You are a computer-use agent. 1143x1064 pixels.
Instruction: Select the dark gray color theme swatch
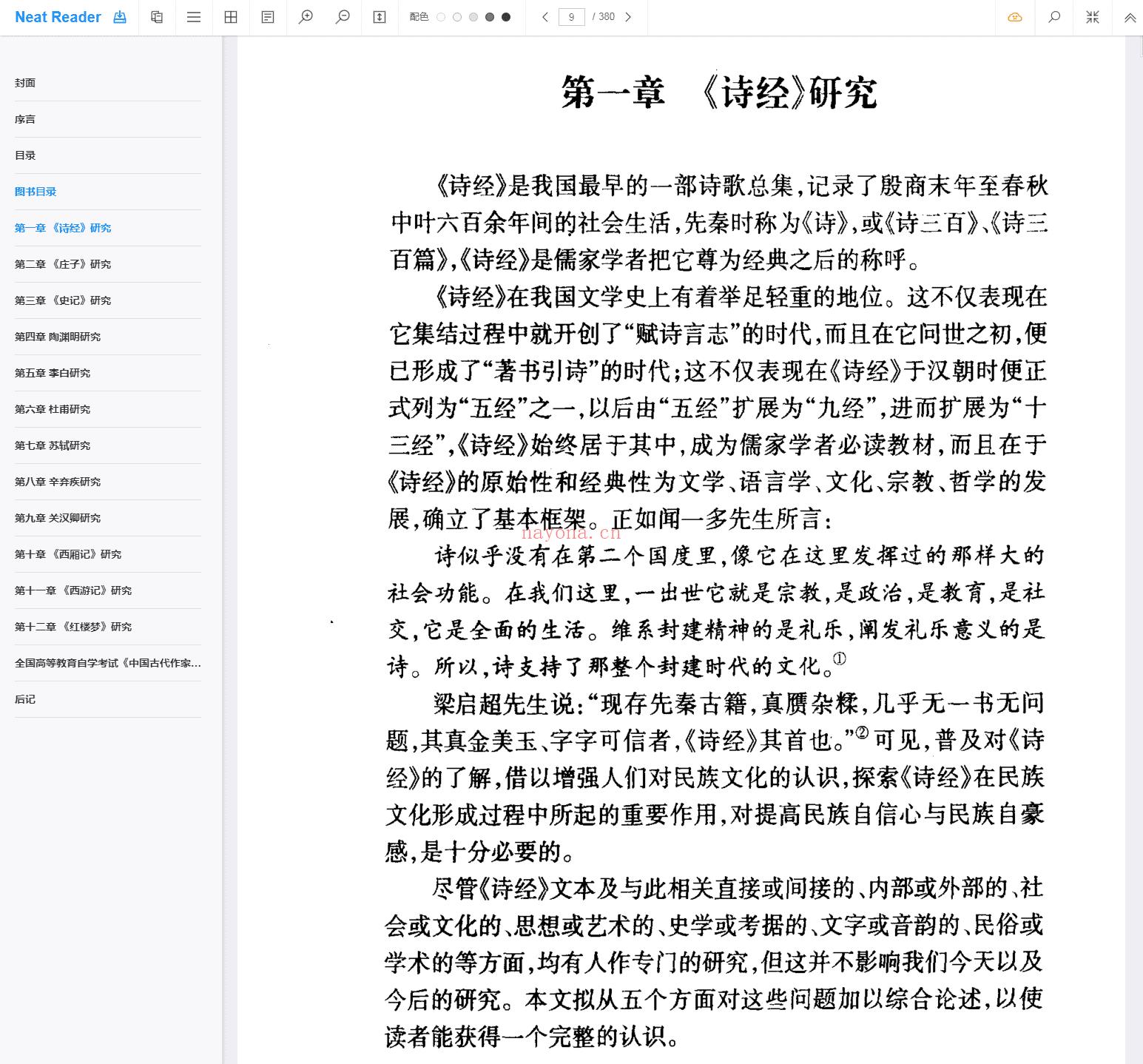click(x=490, y=17)
